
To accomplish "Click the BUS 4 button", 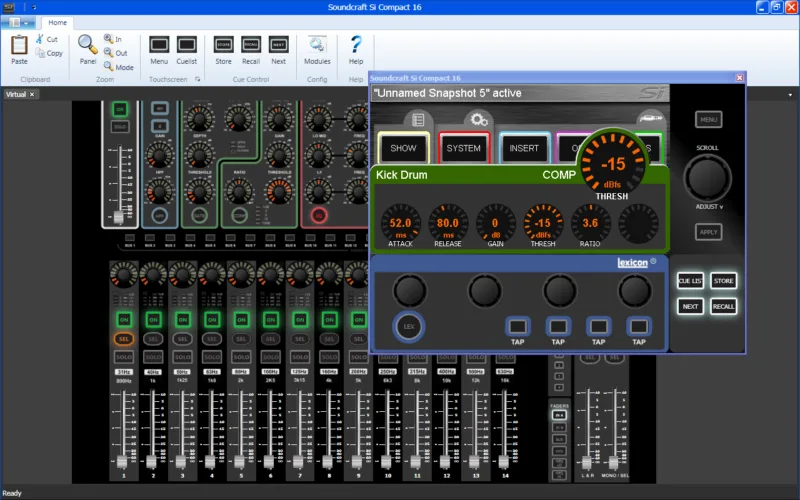I will (x=190, y=238).
